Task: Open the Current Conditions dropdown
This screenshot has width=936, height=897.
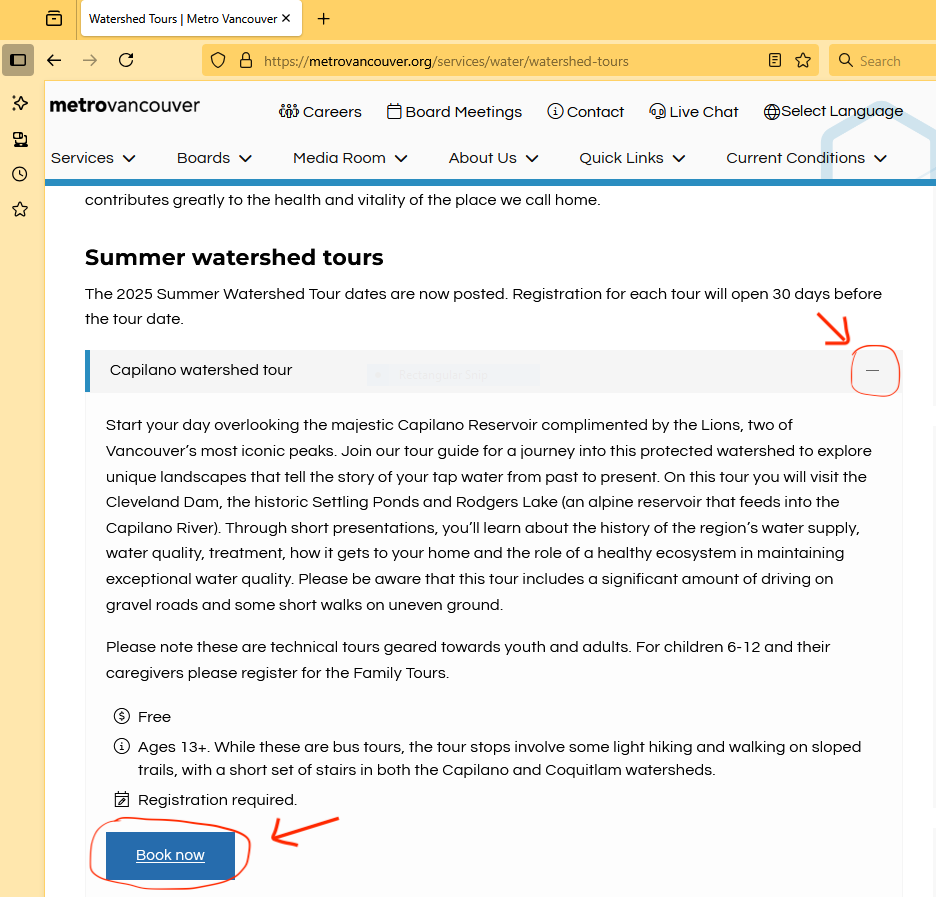Action: [x=806, y=158]
